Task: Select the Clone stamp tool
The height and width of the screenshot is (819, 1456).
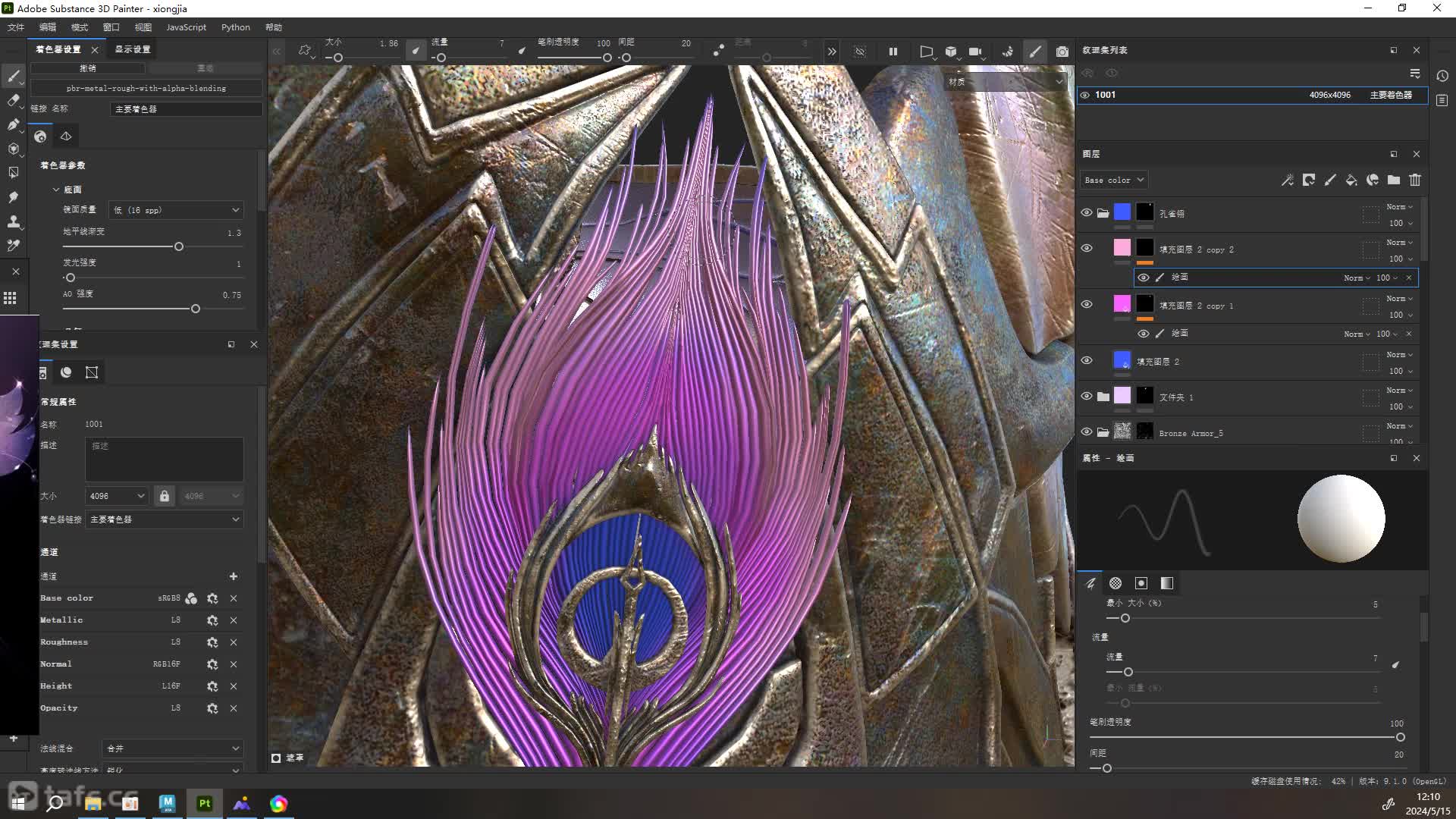Action: pyautogui.click(x=13, y=221)
